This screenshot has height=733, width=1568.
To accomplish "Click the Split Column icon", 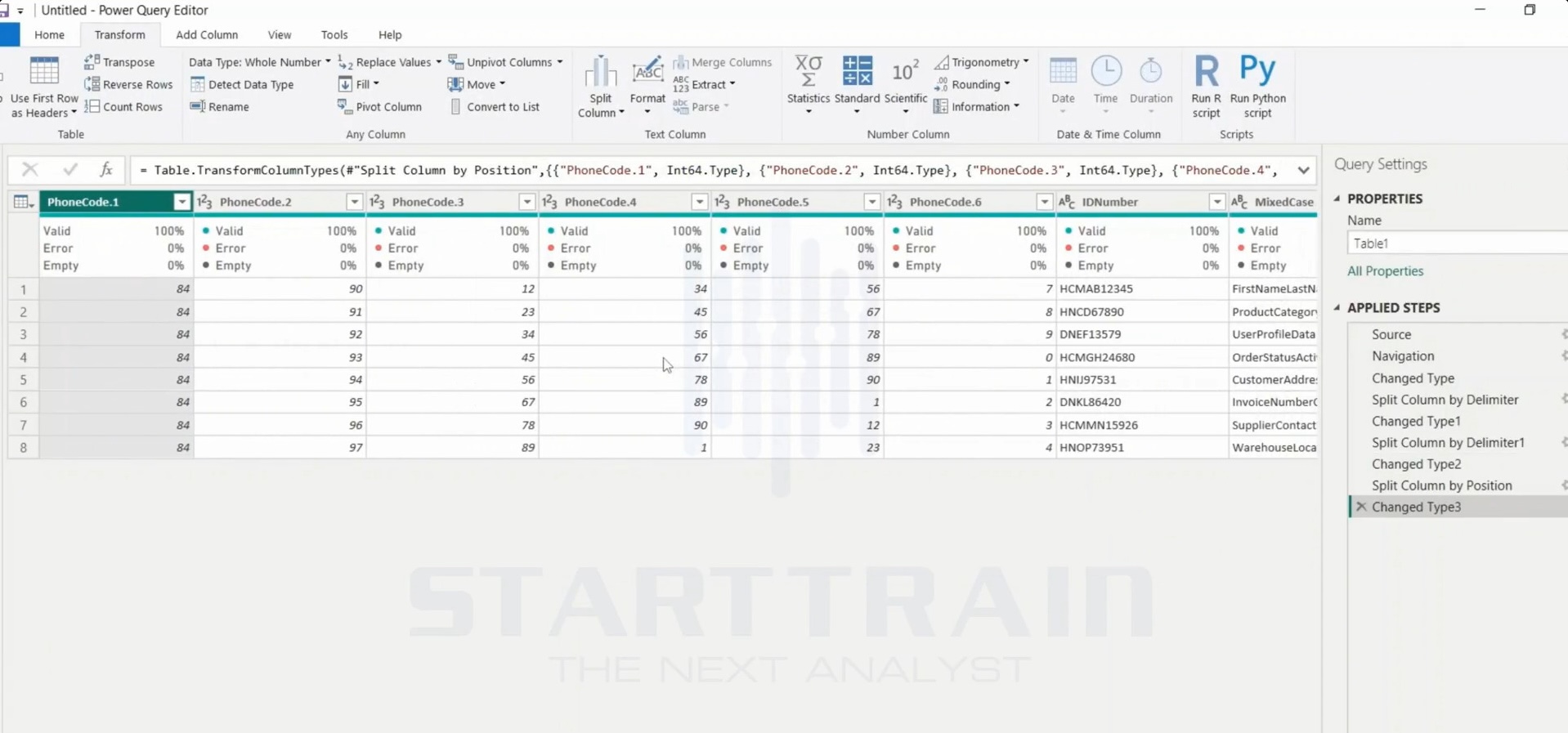I will pyautogui.click(x=600, y=73).
